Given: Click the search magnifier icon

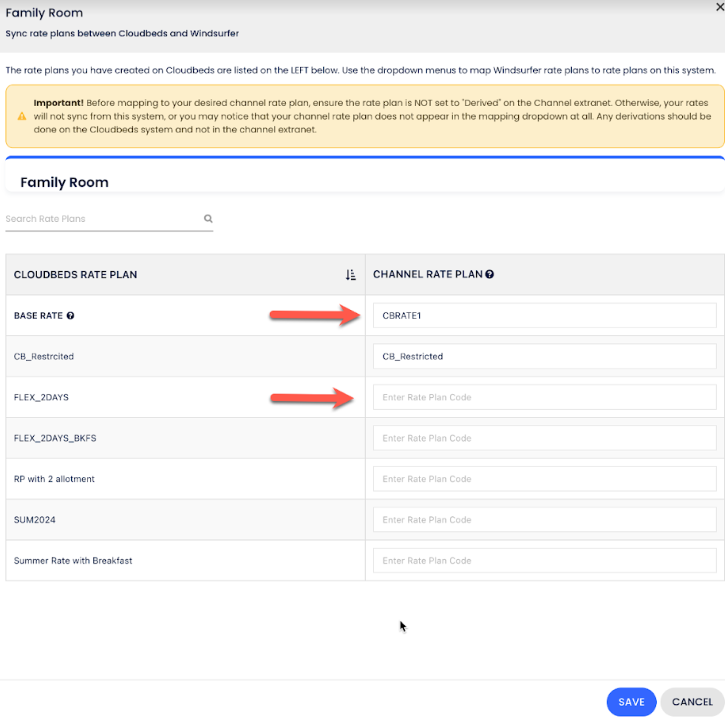Looking at the screenshot, I should [x=208, y=219].
